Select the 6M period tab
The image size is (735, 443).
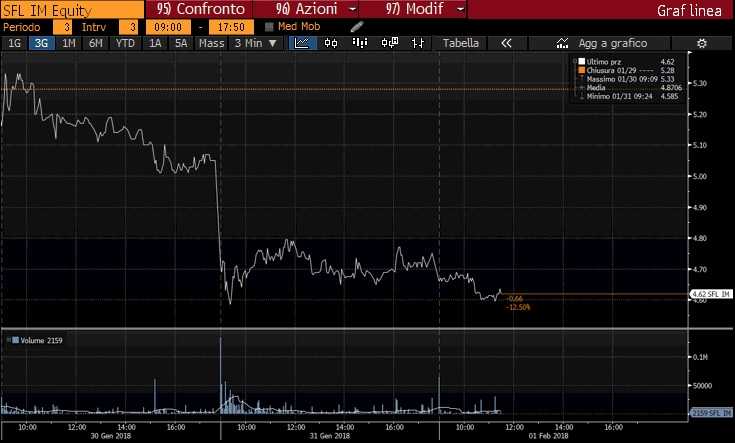tap(96, 43)
